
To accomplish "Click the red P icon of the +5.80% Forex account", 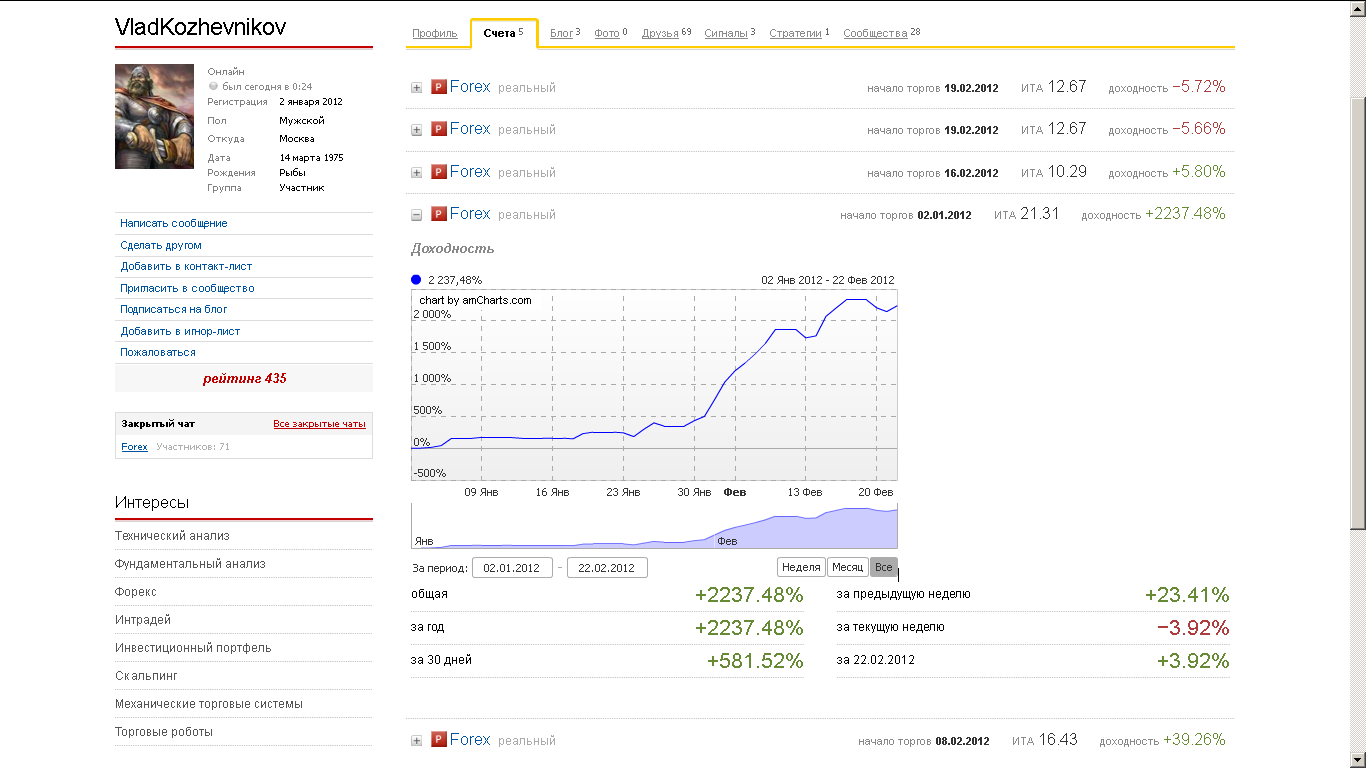I will point(438,172).
